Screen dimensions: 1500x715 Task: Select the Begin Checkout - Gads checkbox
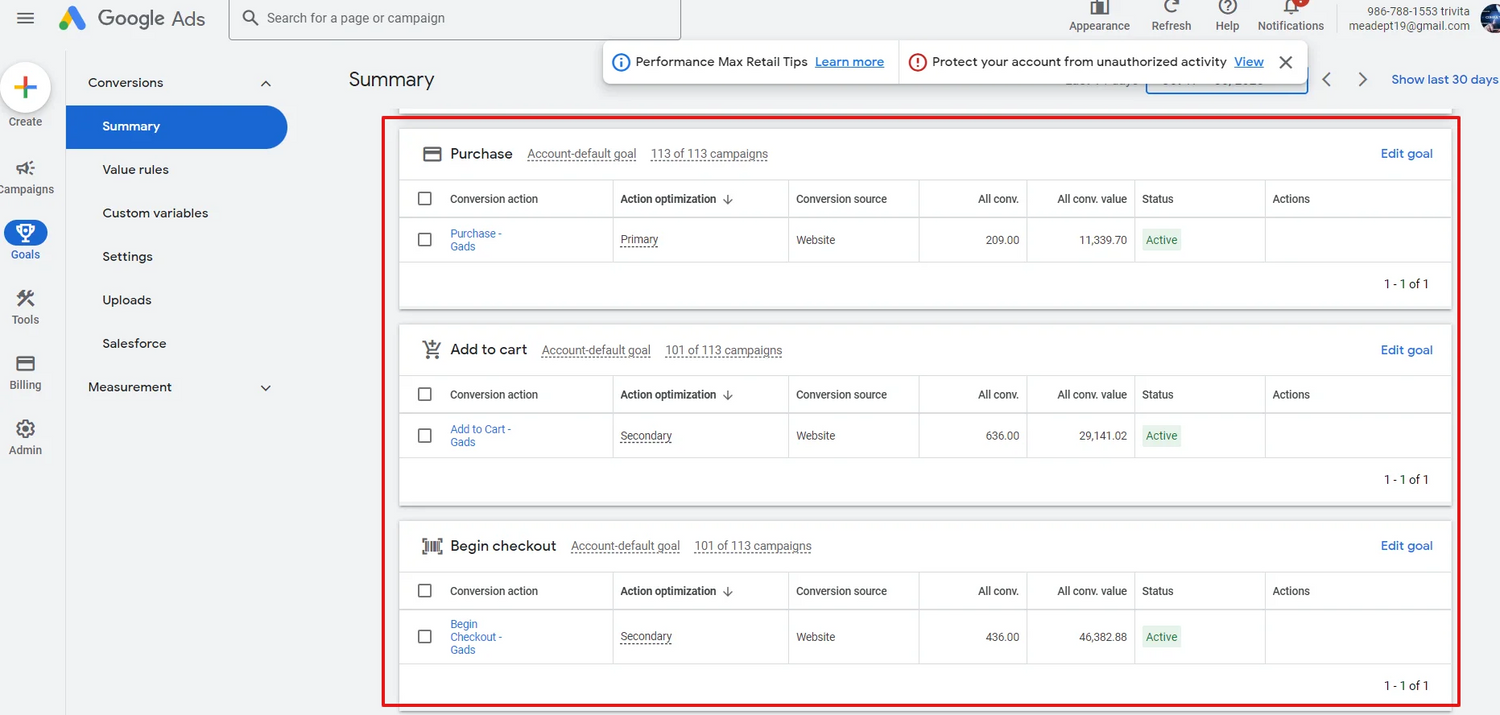pos(425,637)
